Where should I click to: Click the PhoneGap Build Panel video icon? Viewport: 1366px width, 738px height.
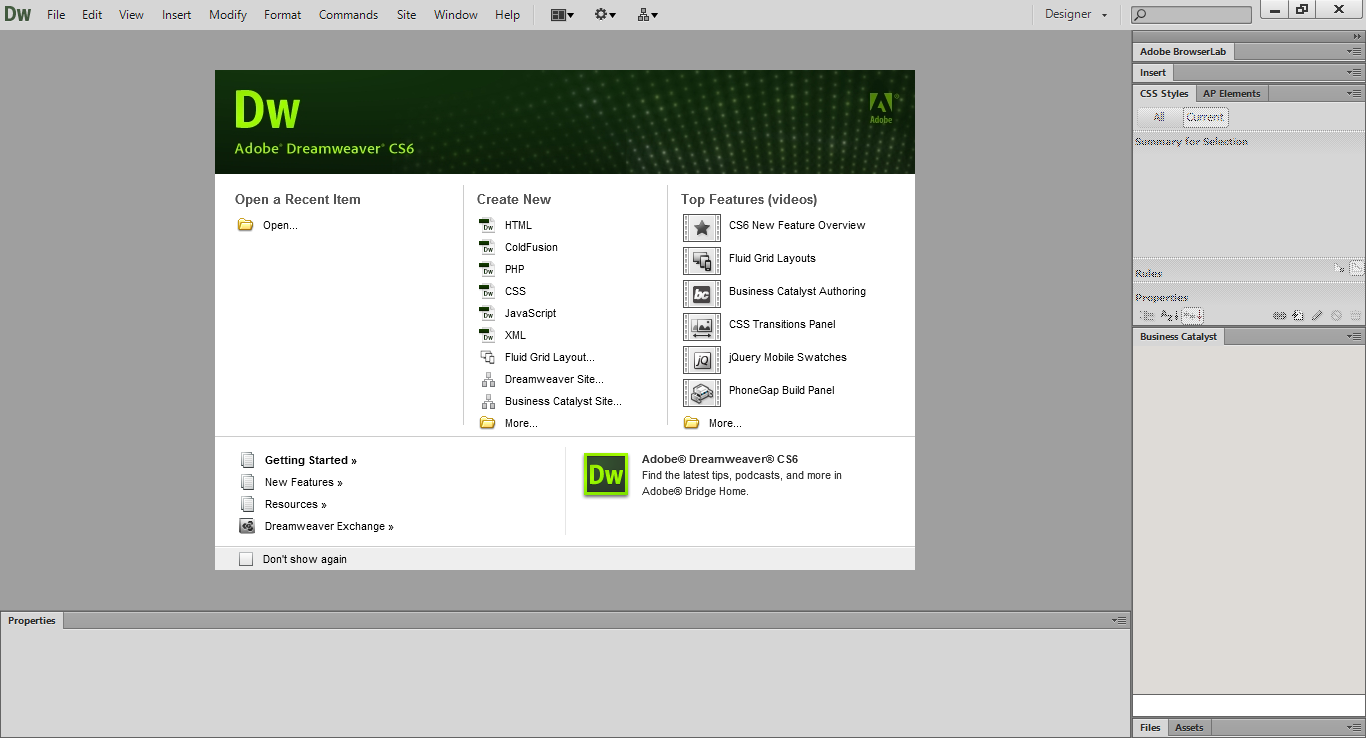(702, 393)
